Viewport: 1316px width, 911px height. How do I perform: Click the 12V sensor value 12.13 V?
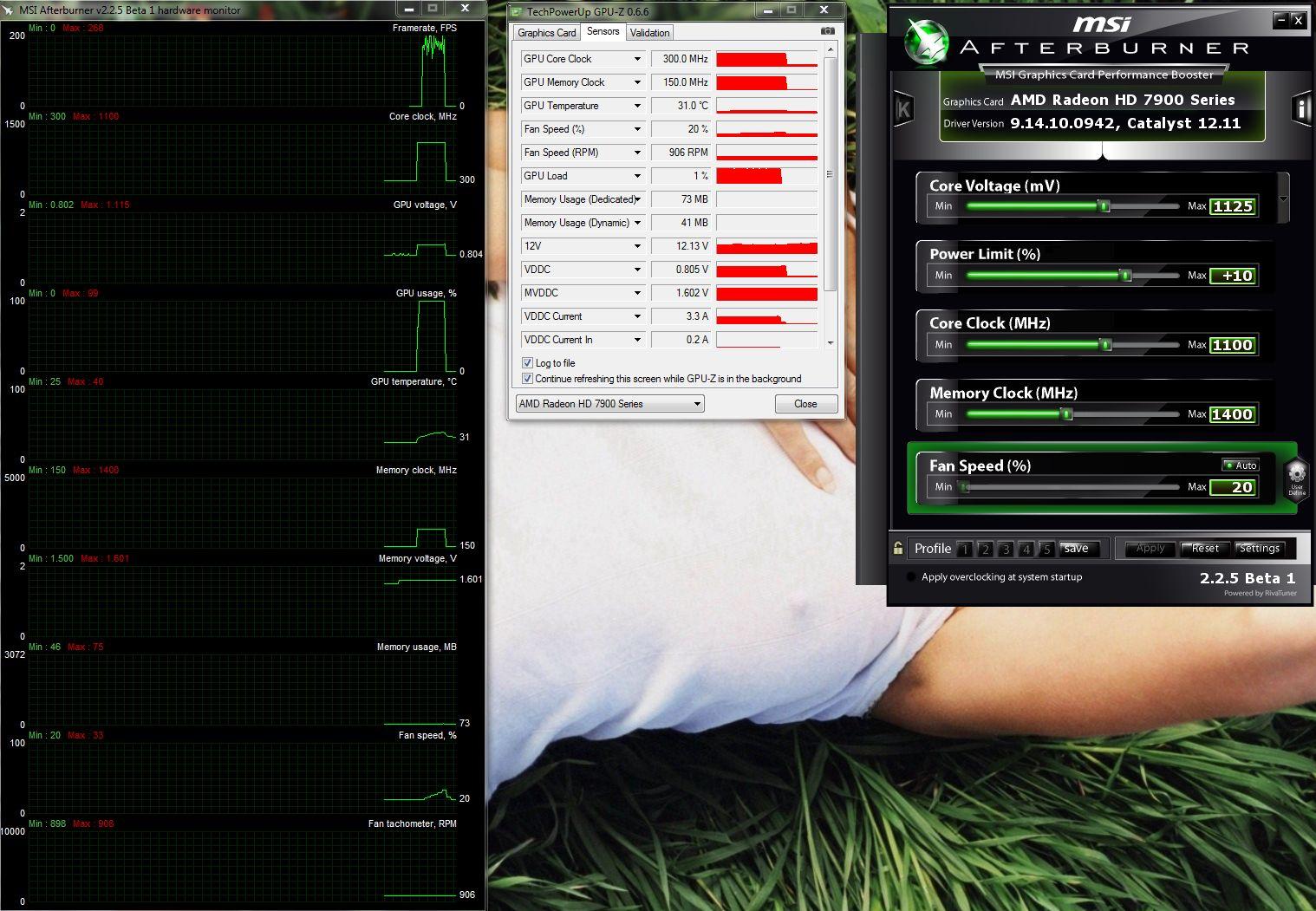tap(681, 246)
